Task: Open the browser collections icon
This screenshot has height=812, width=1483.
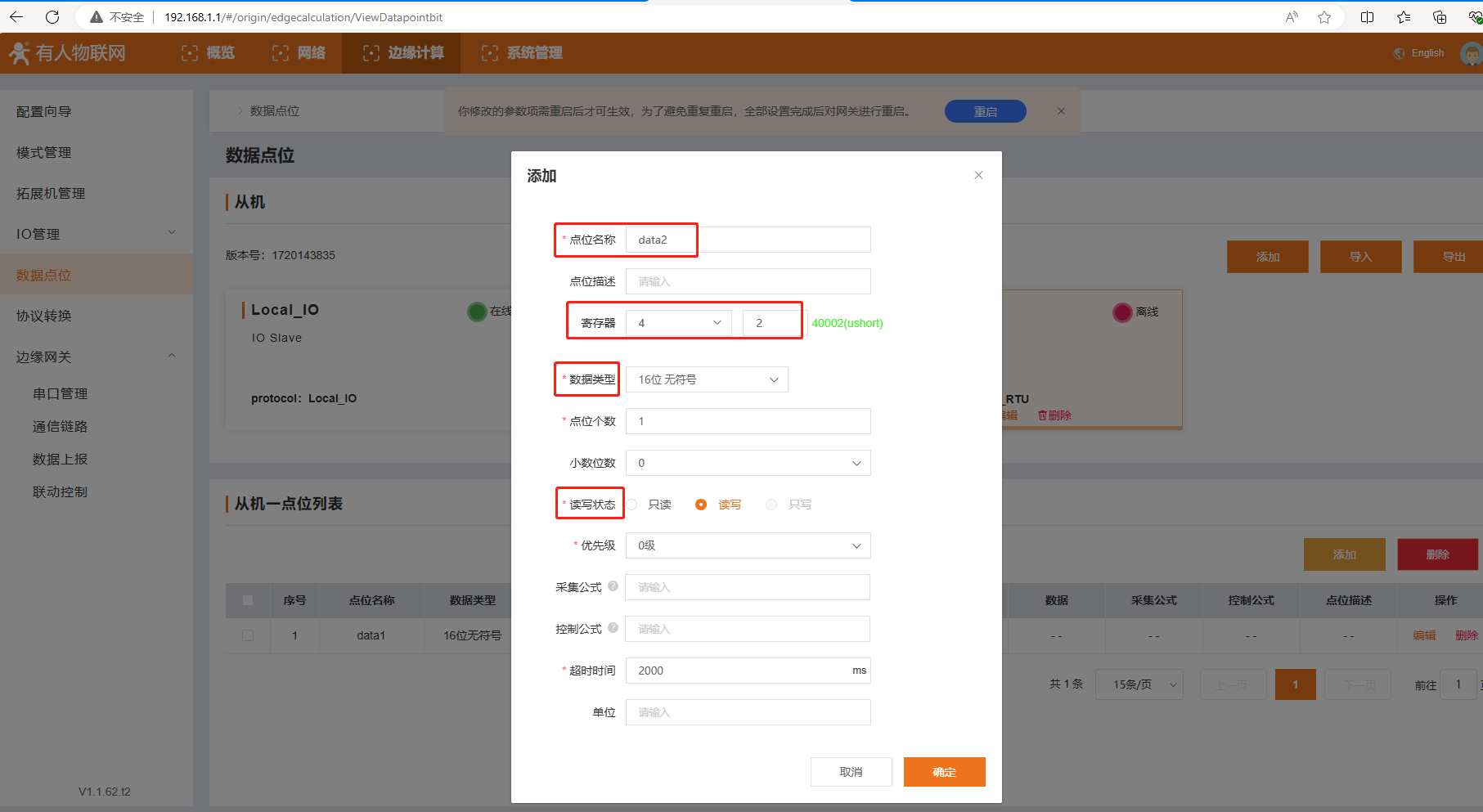Action: coord(1440,17)
